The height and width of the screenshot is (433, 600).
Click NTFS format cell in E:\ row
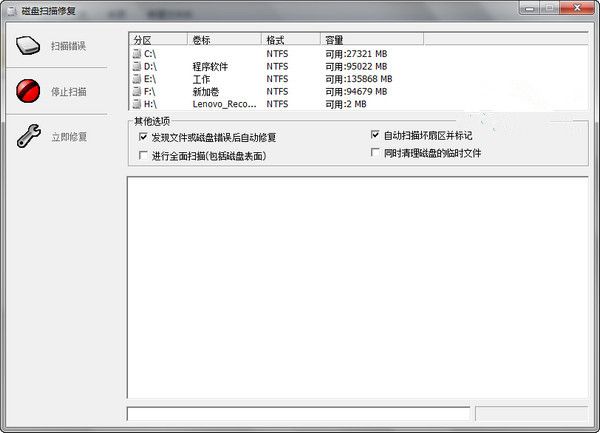tap(277, 79)
